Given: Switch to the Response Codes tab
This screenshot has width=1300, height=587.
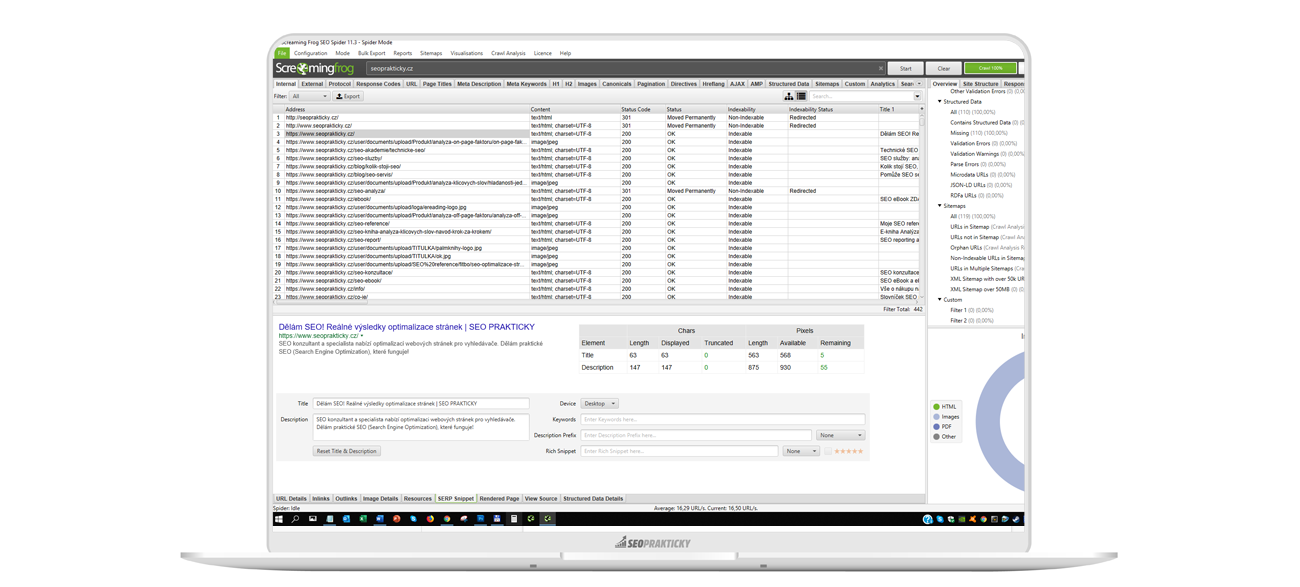Looking at the screenshot, I should [x=378, y=84].
